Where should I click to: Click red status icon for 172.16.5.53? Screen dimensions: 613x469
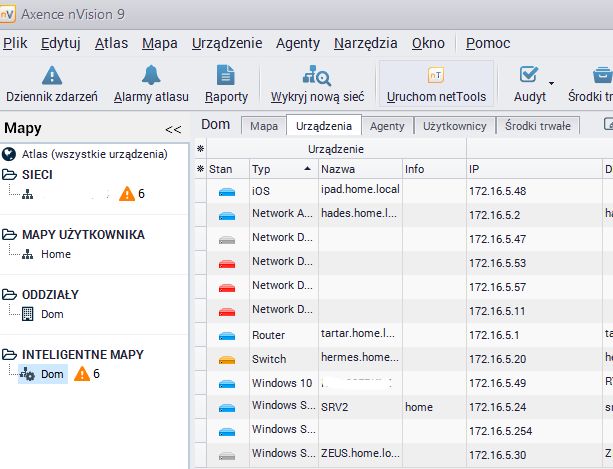227,263
